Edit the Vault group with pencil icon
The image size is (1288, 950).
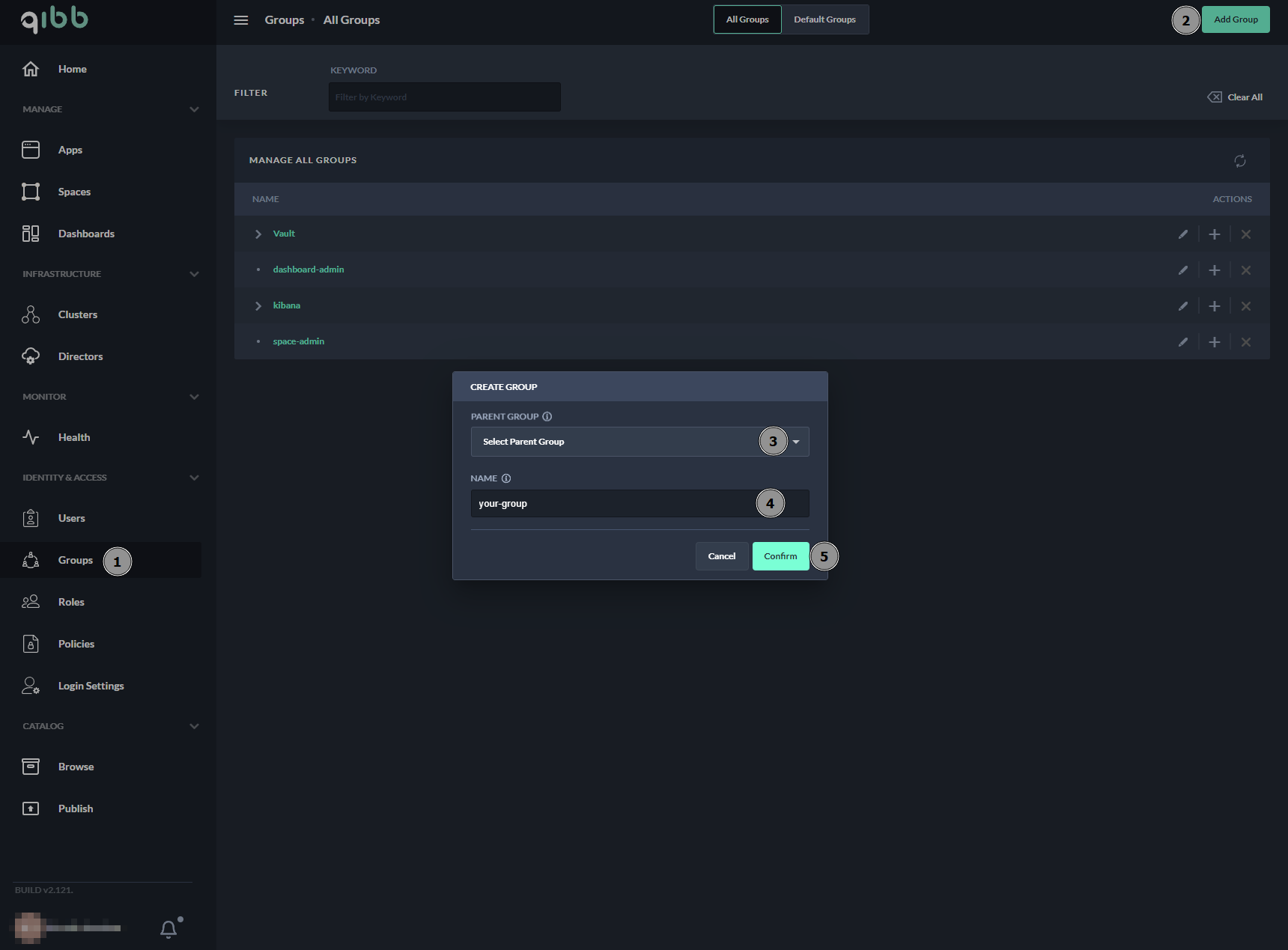pyautogui.click(x=1182, y=234)
